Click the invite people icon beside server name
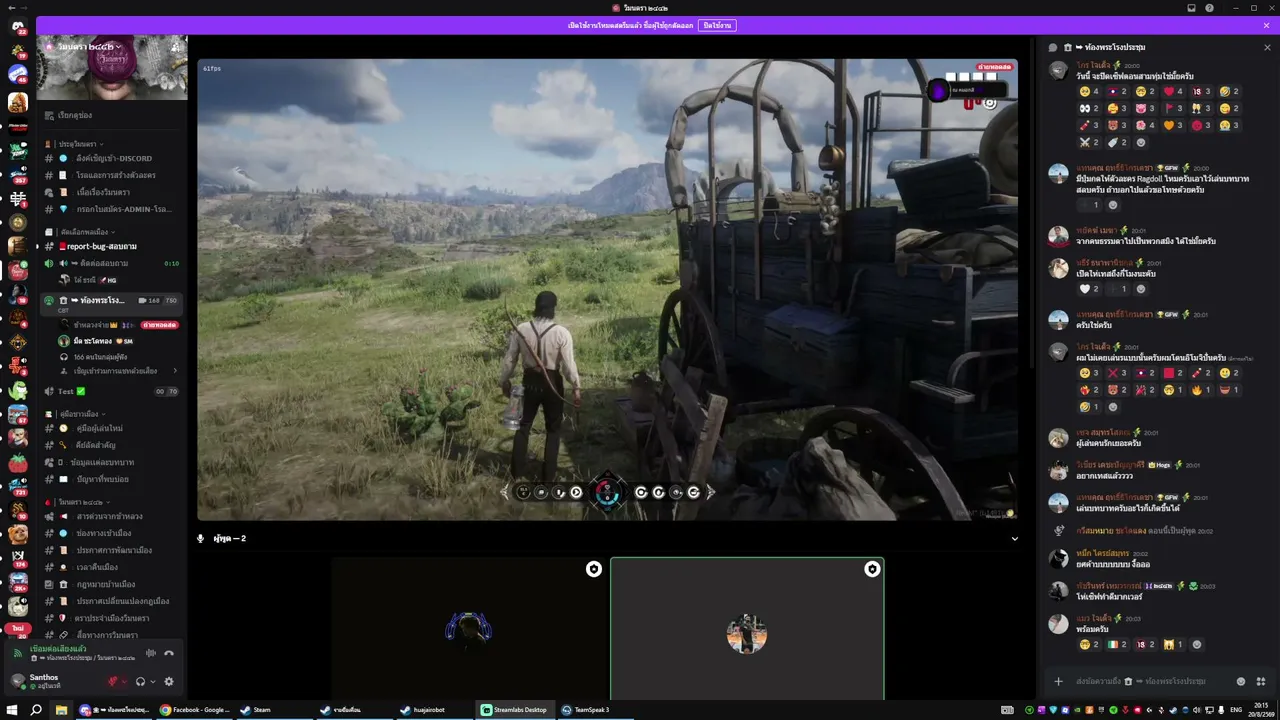 pyautogui.click(x=177, y=47)
